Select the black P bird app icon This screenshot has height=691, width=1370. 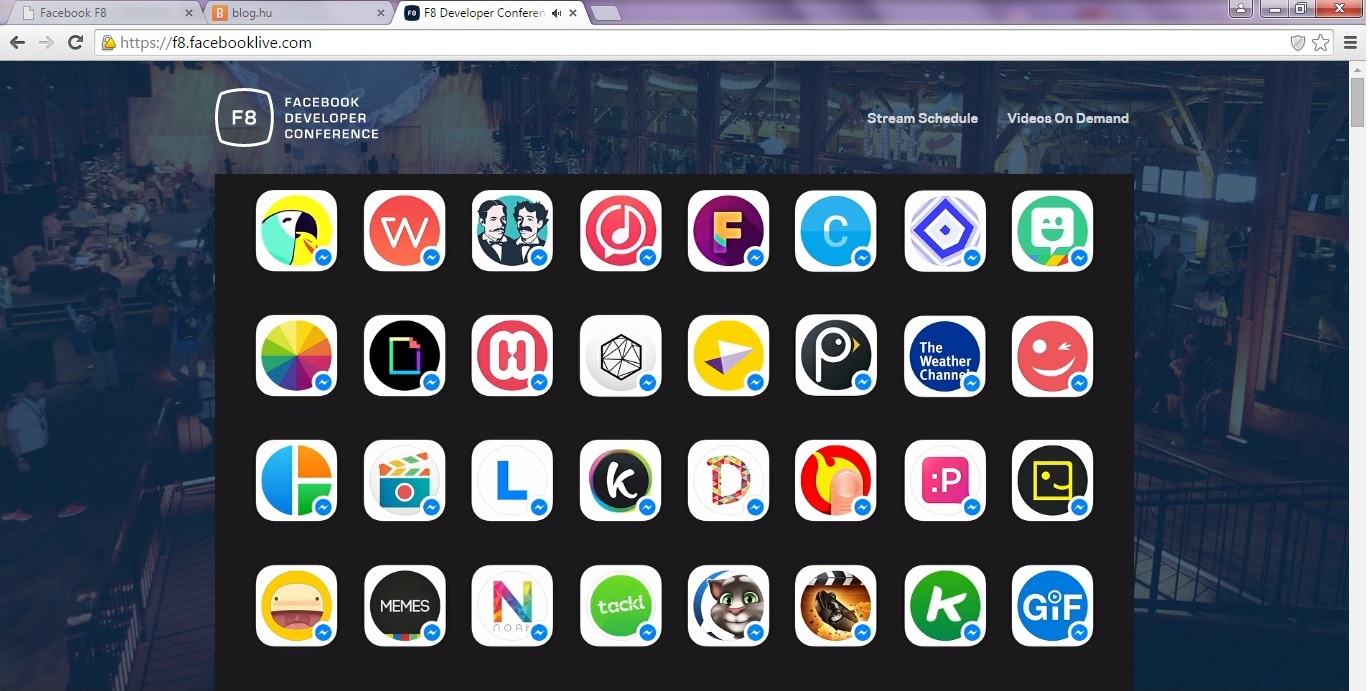click(836, 356)
